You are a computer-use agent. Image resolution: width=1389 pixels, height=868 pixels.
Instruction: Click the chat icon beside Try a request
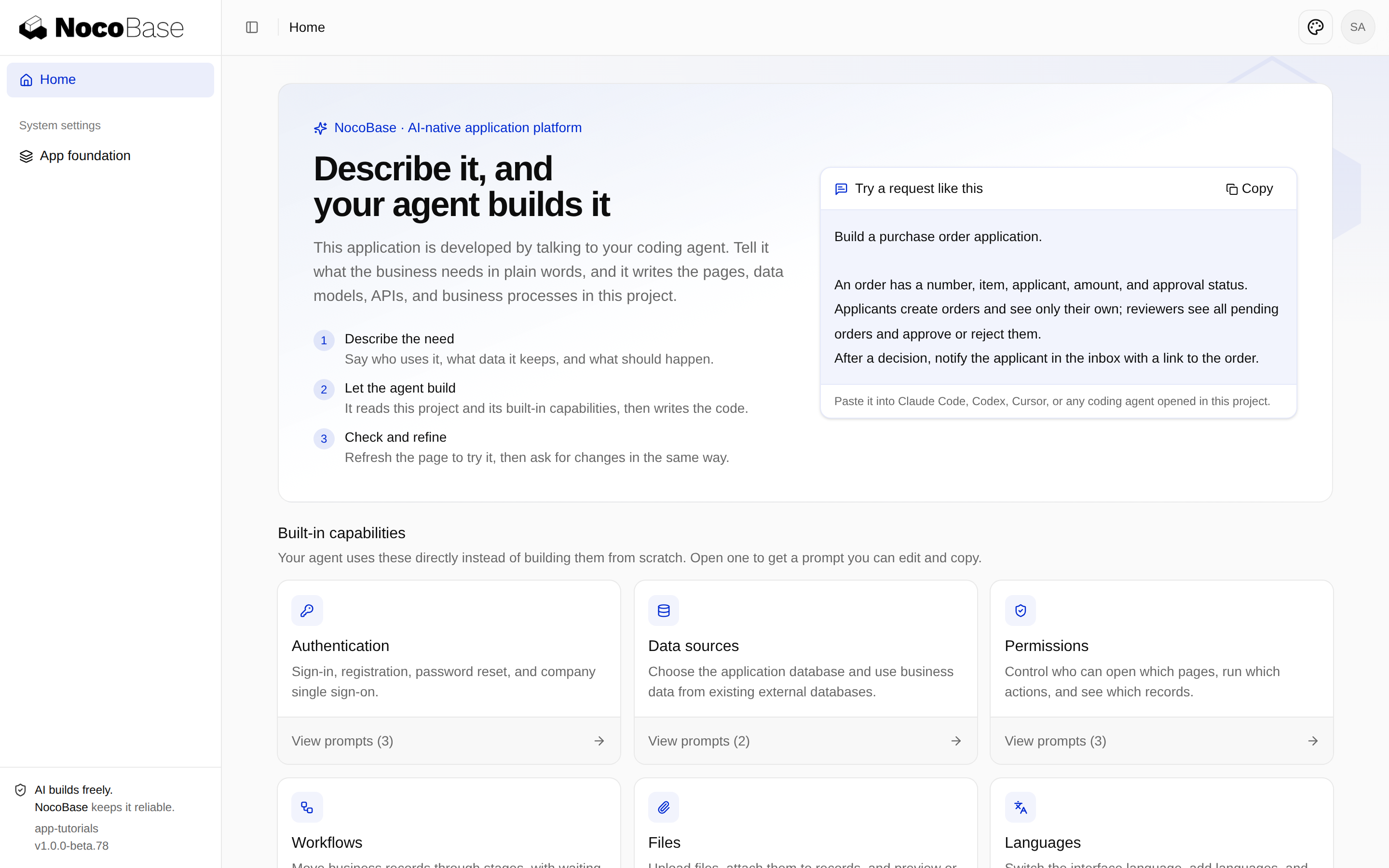[841, 189]
